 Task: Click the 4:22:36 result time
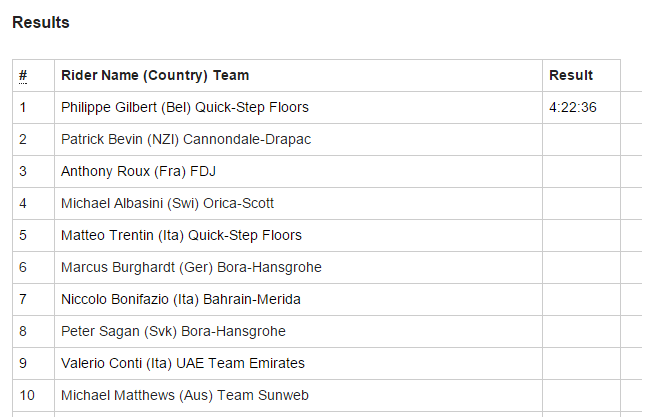[573, 107]
